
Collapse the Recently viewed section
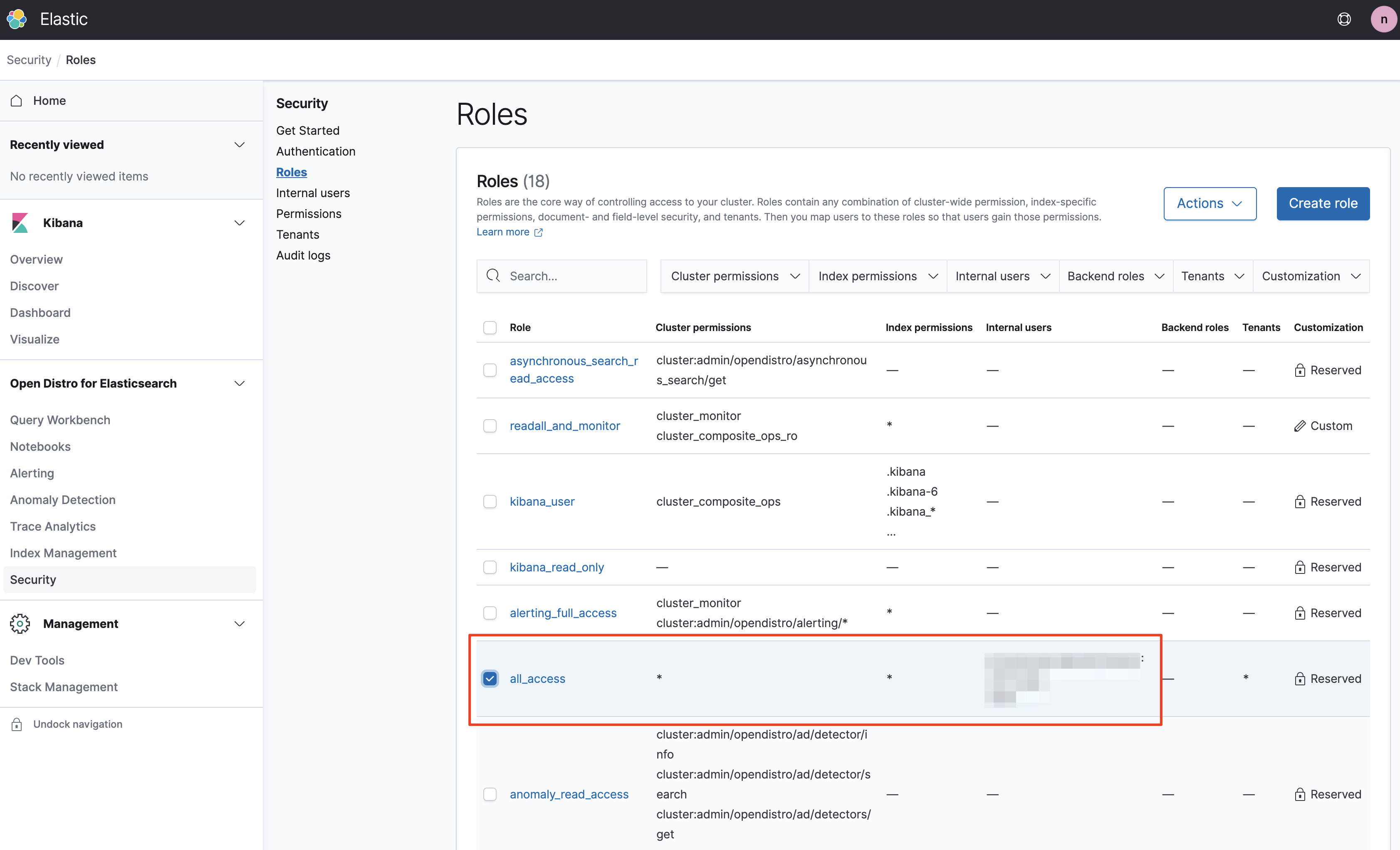point(239,145)
